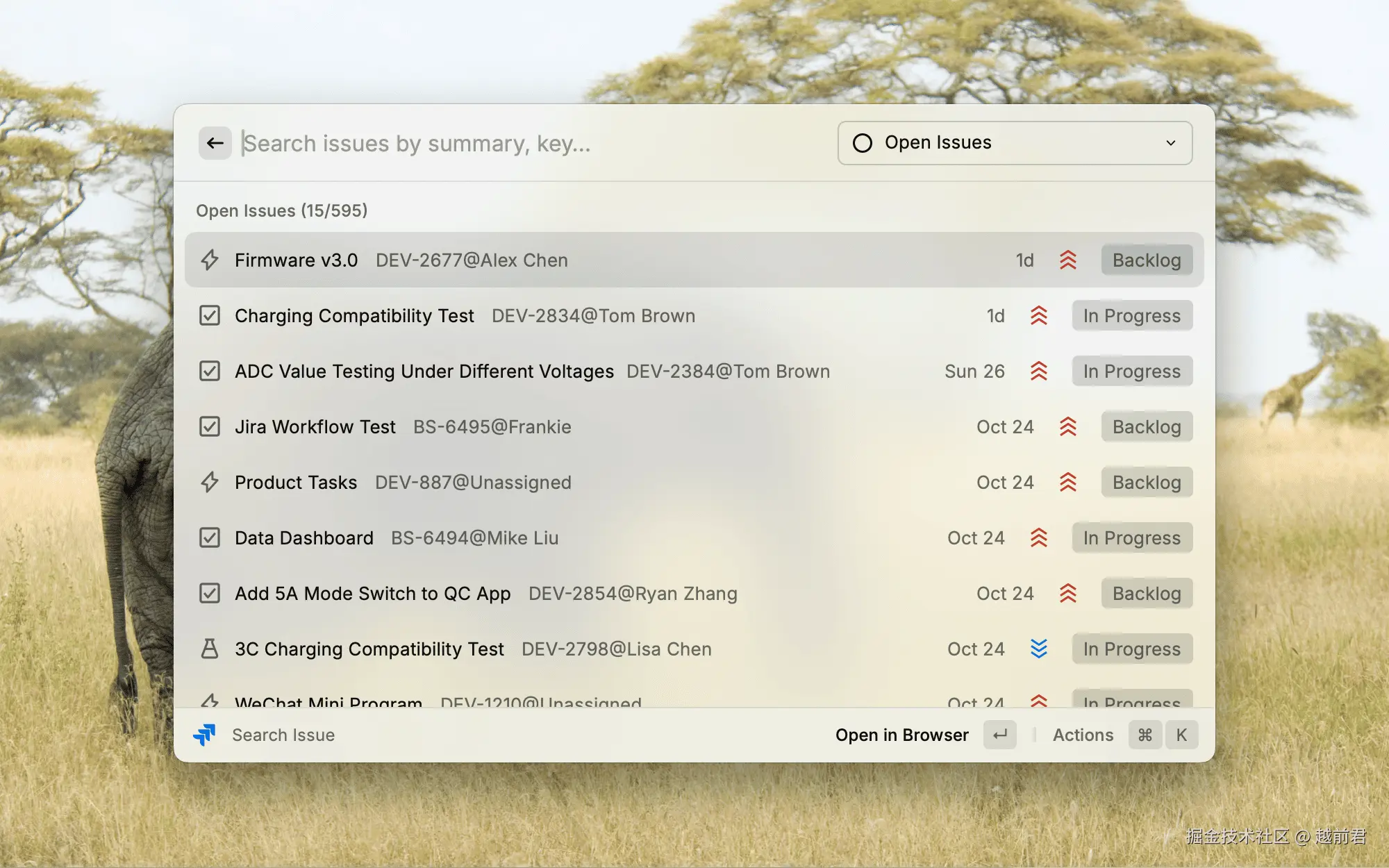Click the Jira logo in bottom bar

pos(205,735)
